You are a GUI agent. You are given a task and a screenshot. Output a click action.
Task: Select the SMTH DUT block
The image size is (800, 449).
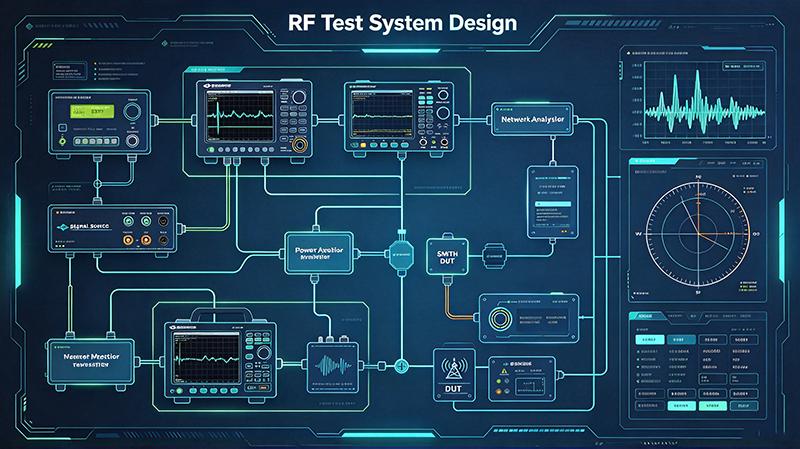pyautogui.click(x=447, y=257)
